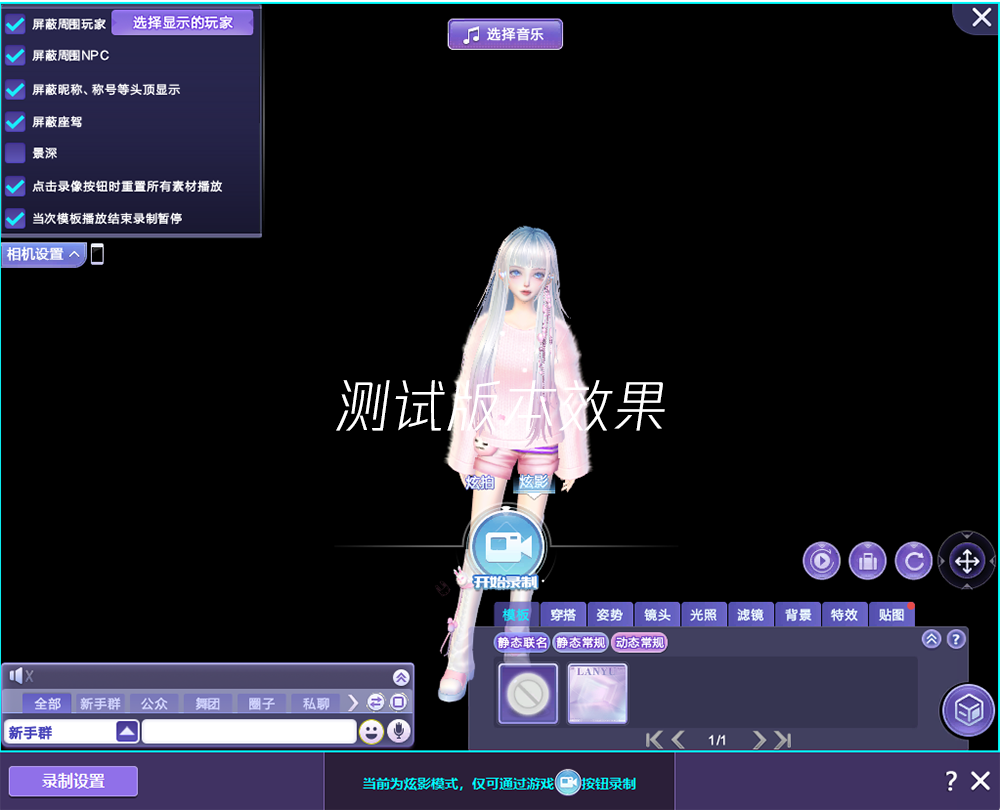Screen dimensions: 1000x810
Task: Click the circular reset/rotate icon
Action: 914,561
